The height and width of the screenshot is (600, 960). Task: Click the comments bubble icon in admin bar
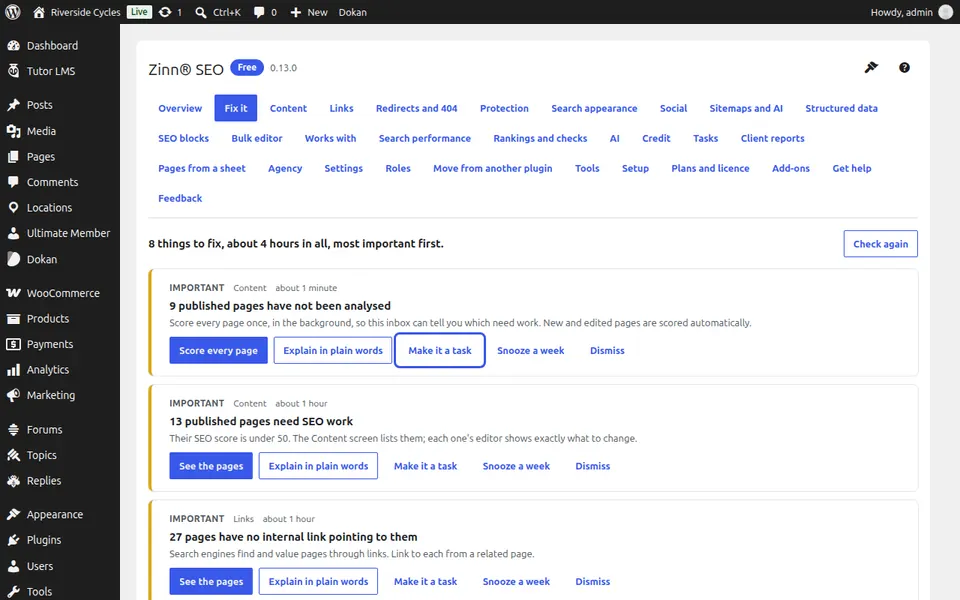[259, 12]
